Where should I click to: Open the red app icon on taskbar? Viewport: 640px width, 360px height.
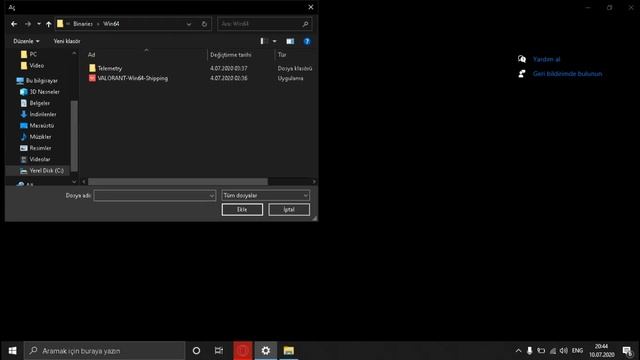click(243, 351)
